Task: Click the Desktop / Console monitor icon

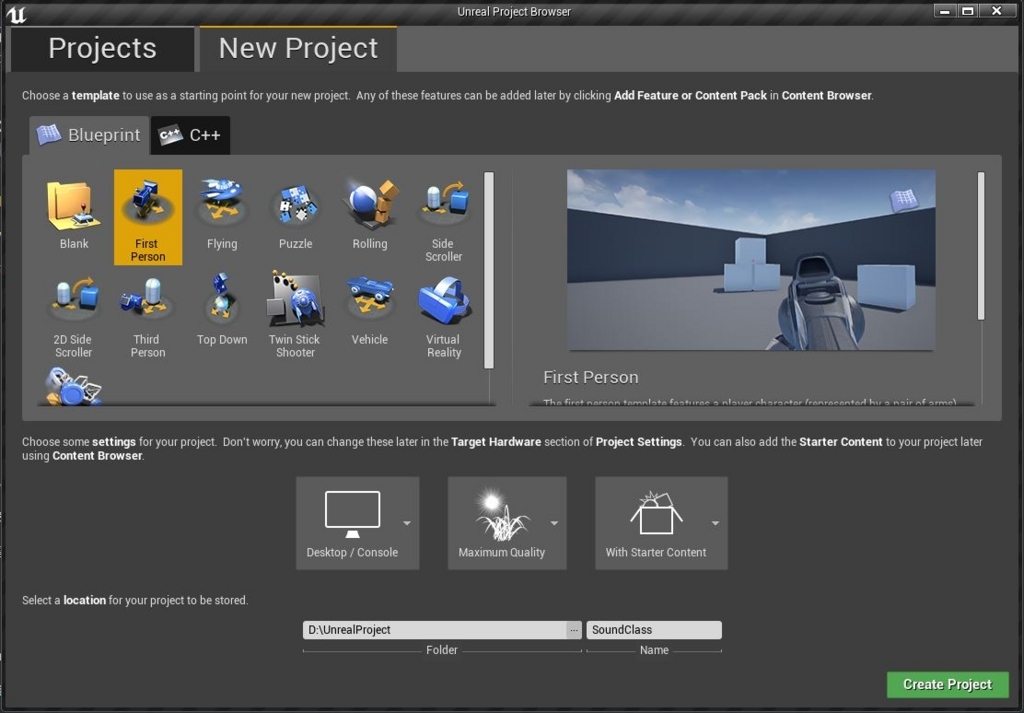Action: 353,515
